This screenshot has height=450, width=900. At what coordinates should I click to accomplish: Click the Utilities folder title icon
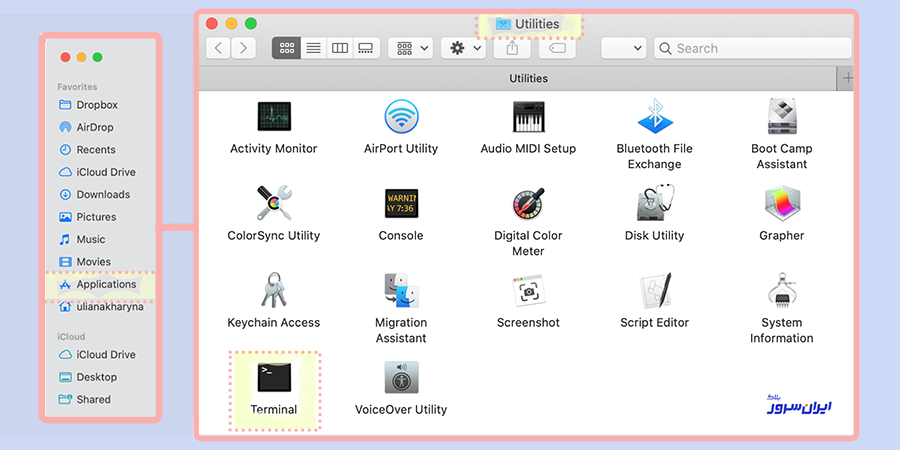(x=503, y=24)
